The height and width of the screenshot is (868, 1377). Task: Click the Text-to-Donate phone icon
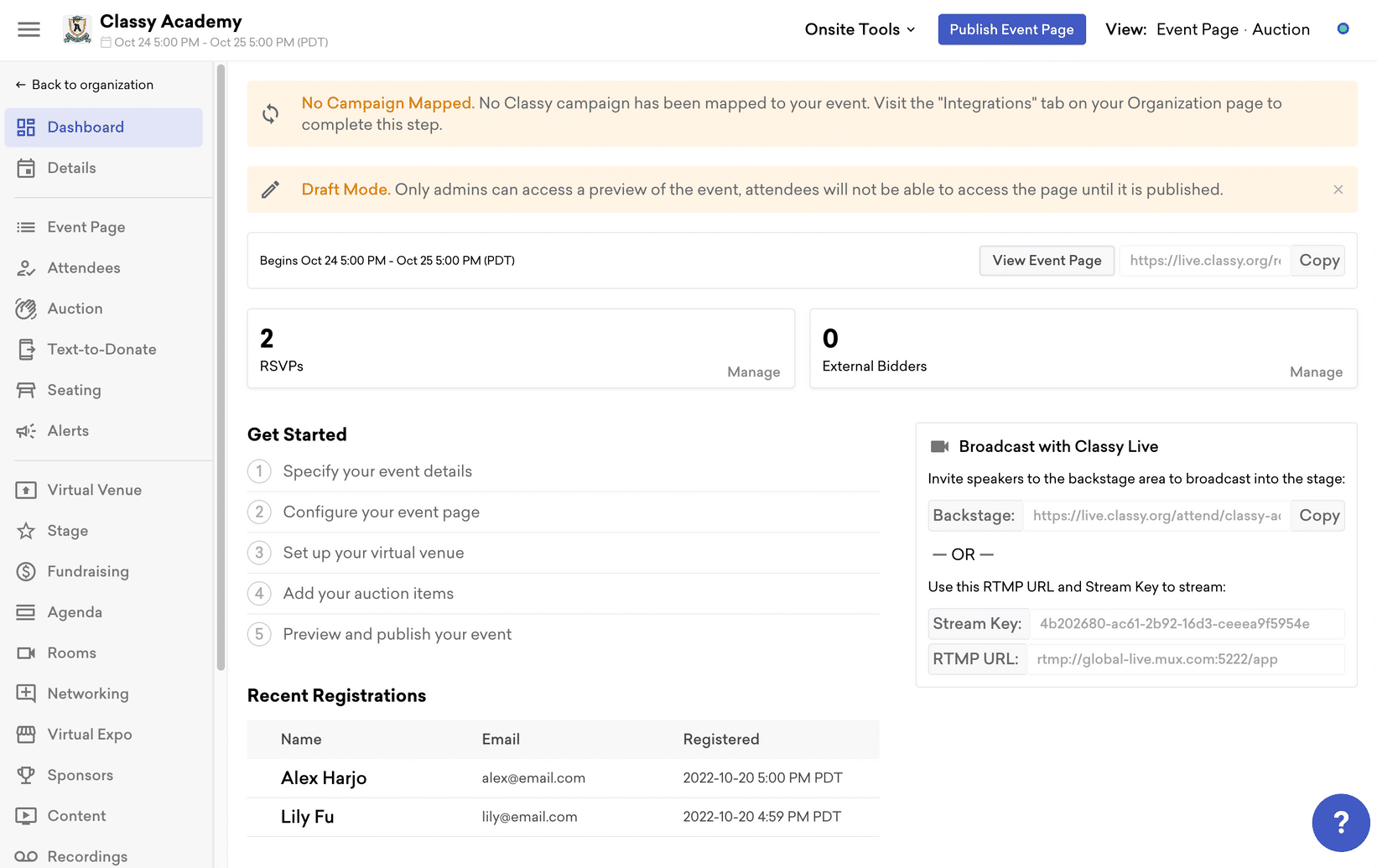[26, 350]
